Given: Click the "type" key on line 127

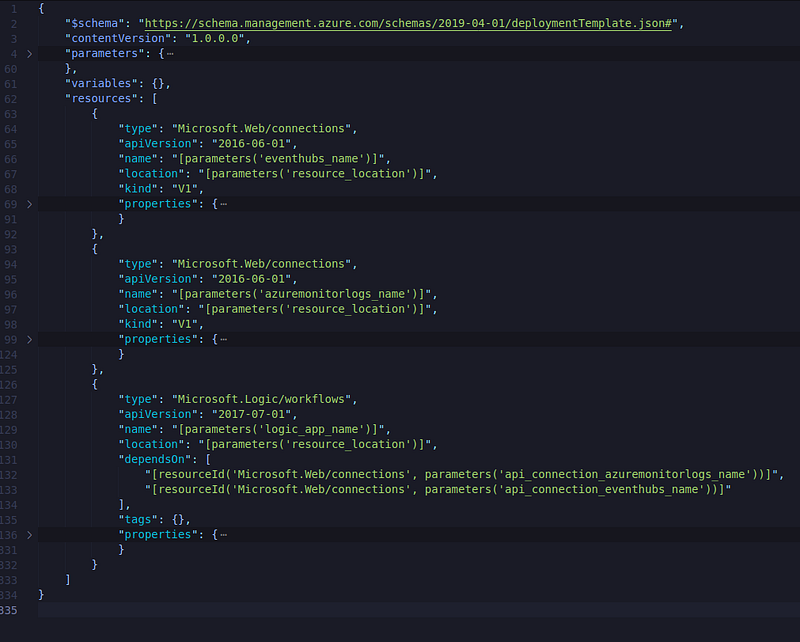Looking at the screenshot, I should coord(138,399).
